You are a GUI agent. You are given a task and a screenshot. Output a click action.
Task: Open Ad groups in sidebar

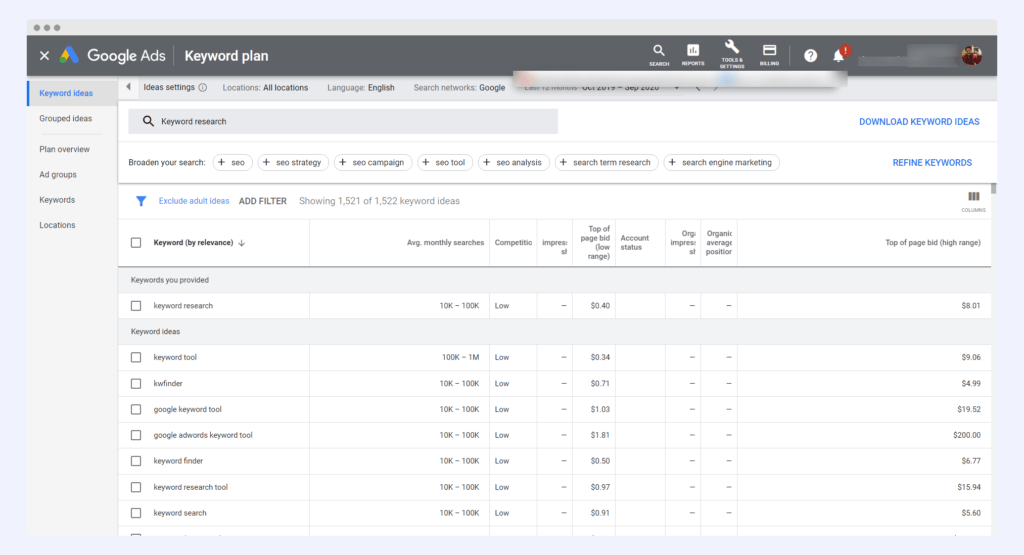pos(57,175)
